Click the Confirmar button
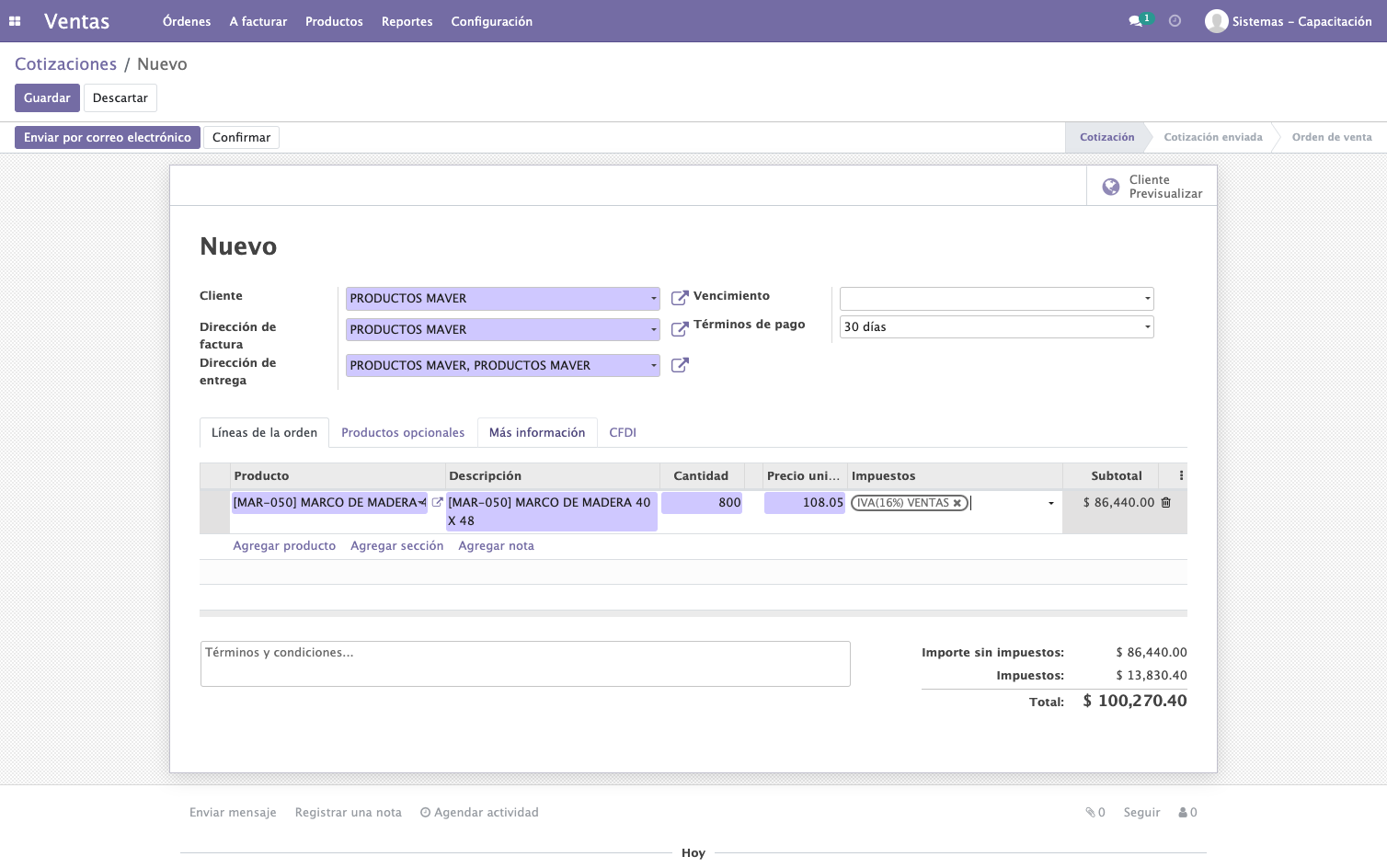 [242, 138]
